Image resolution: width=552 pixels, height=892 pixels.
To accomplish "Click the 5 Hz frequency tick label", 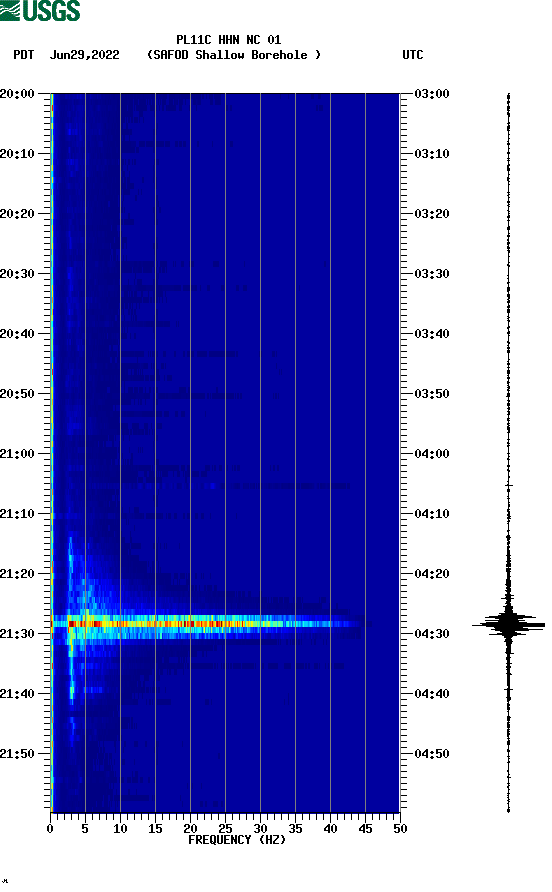I will point(85,828).
